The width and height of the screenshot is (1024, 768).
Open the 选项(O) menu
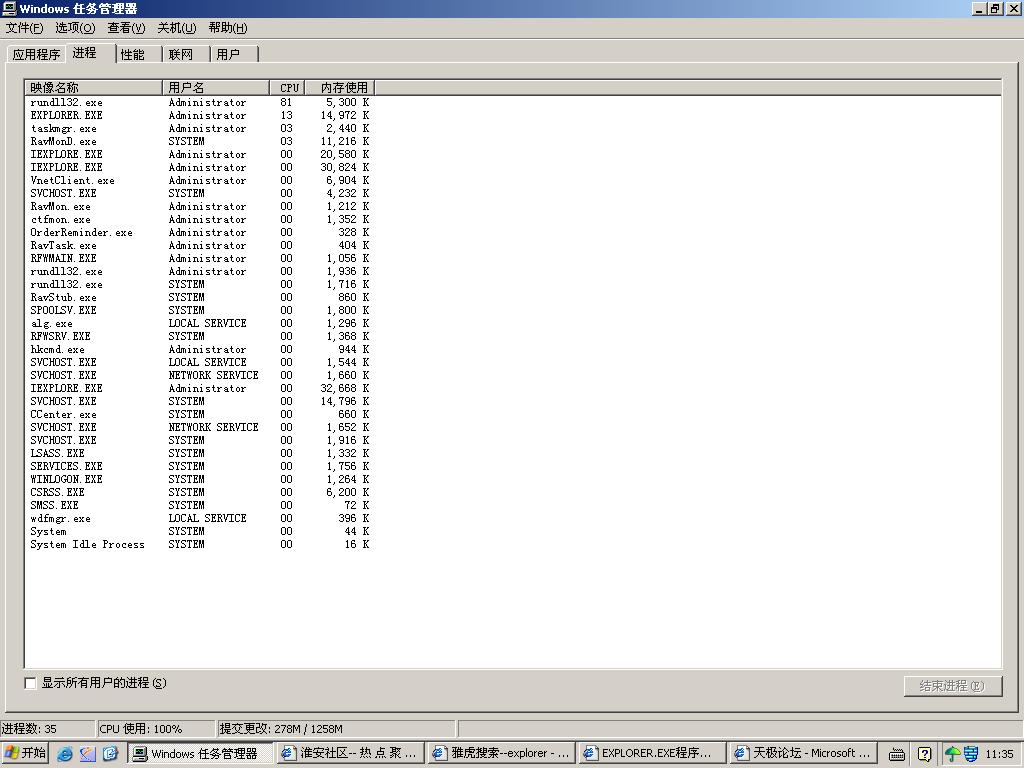(x=75, y=27)
